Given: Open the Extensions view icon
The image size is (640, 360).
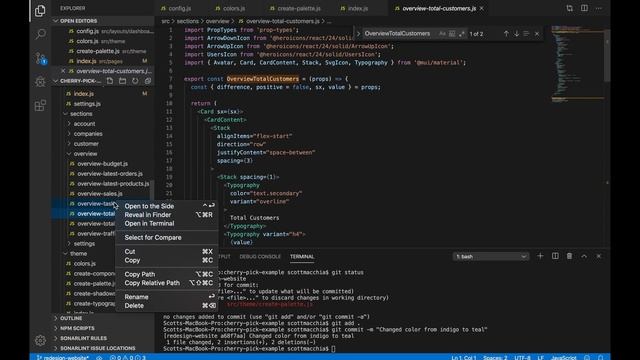Looking at the screenshot, I should pyautogui.click(x=40, y=106).
